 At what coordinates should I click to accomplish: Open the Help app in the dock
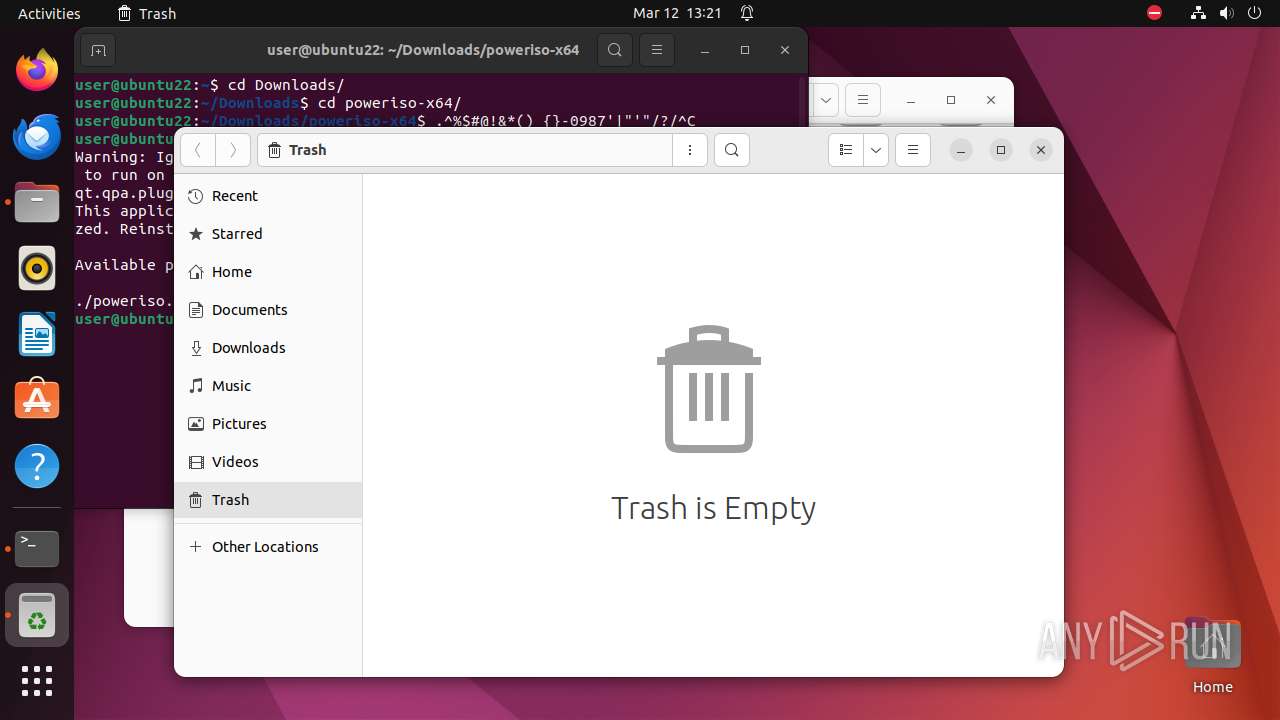[x=37, y=466]
